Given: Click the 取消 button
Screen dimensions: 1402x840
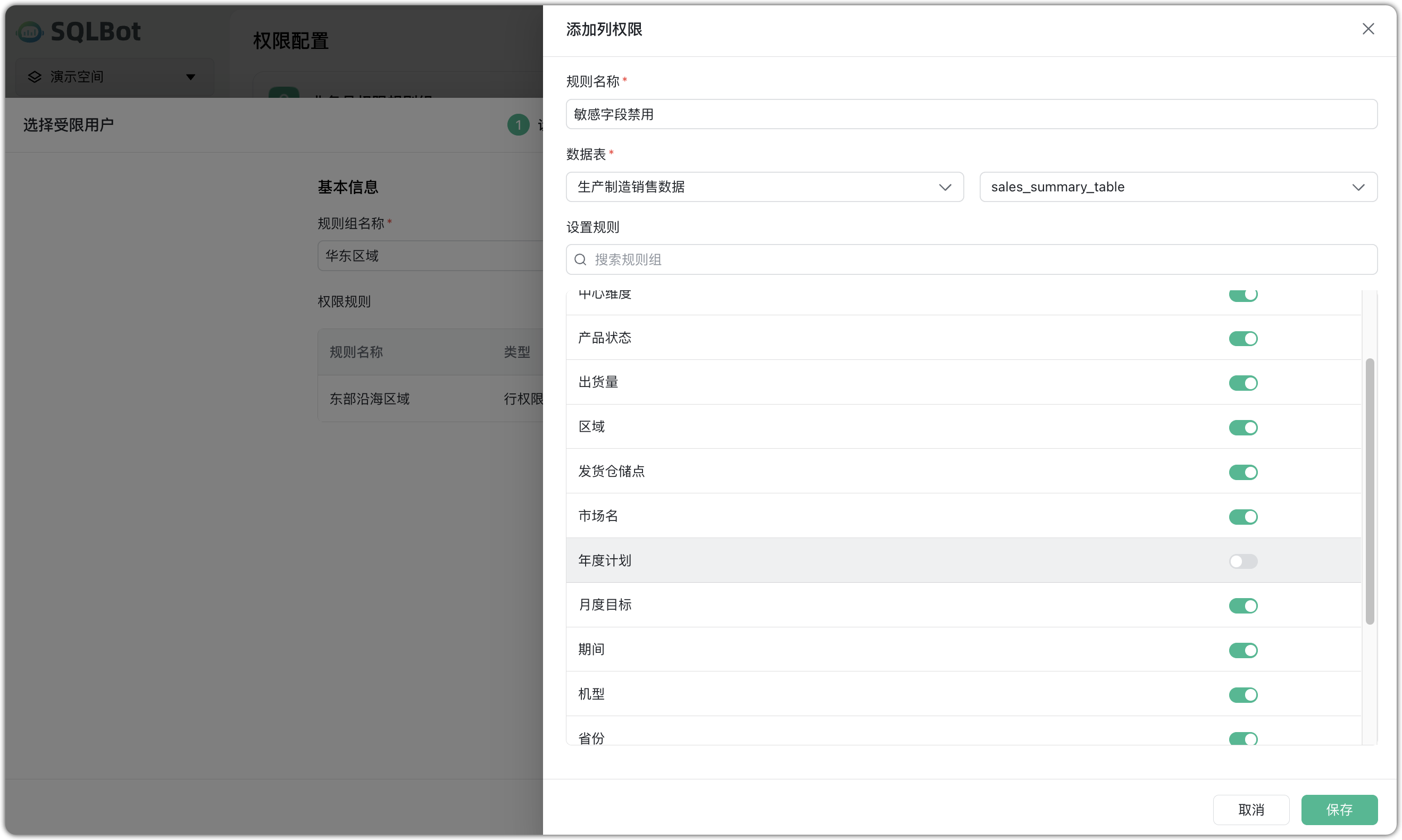Looking at the screenshot, I should [x=1251, y=810].
